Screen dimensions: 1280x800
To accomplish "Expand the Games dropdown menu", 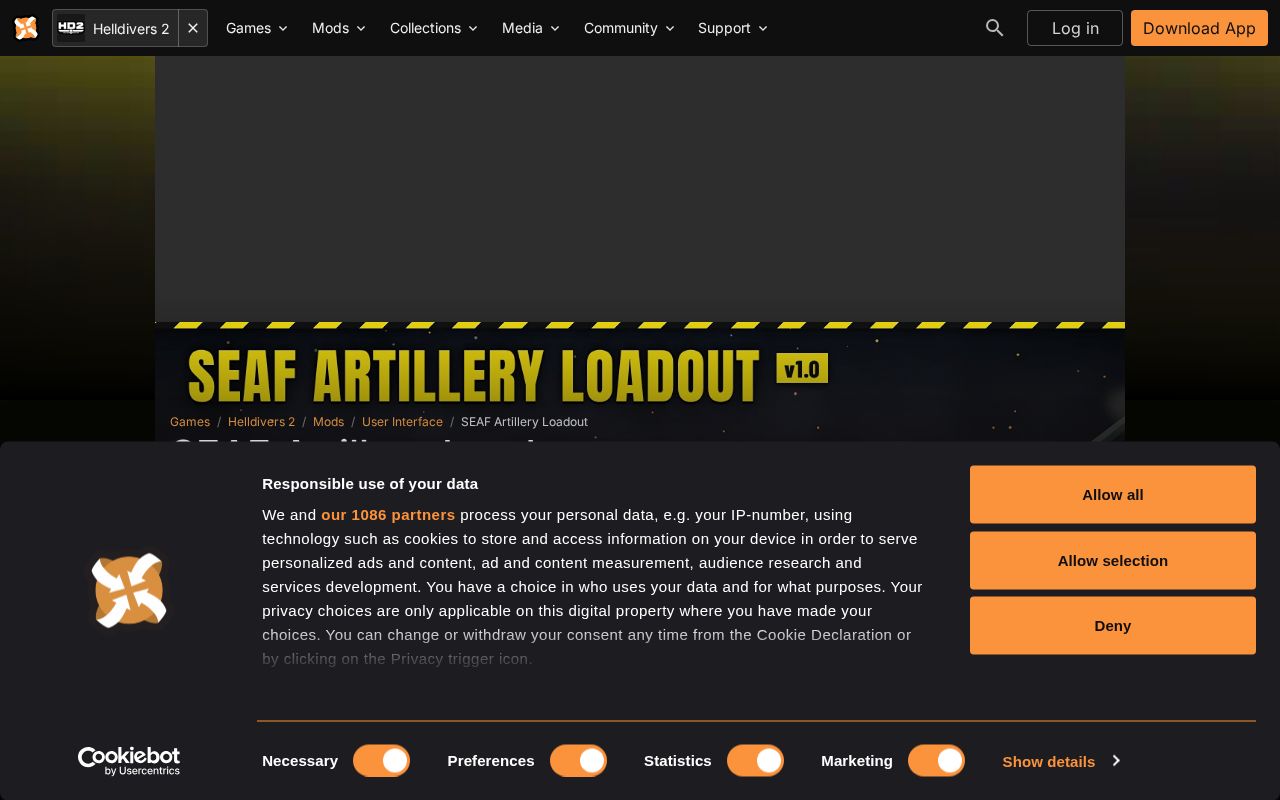I will [257, 28].
